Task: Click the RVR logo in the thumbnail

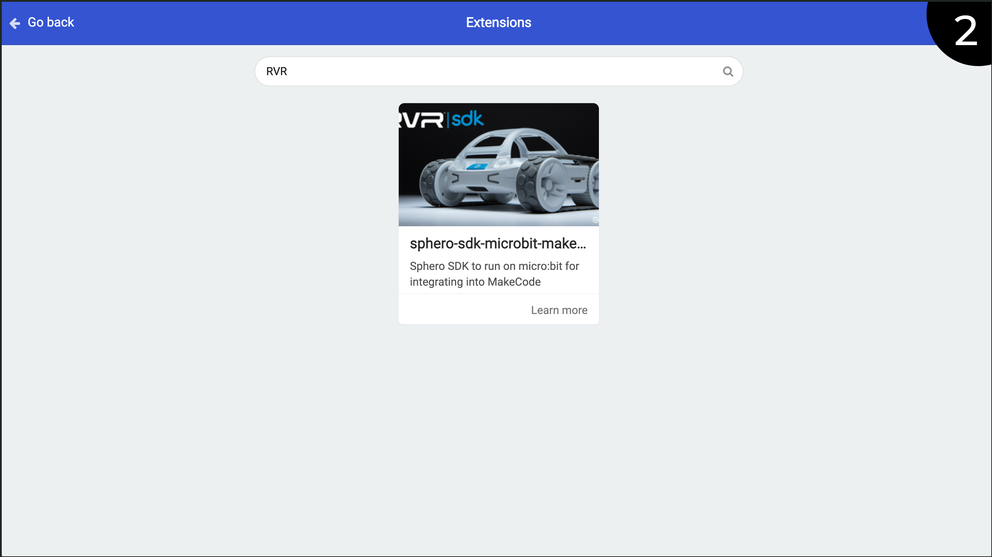Action: tap(420, 120)
